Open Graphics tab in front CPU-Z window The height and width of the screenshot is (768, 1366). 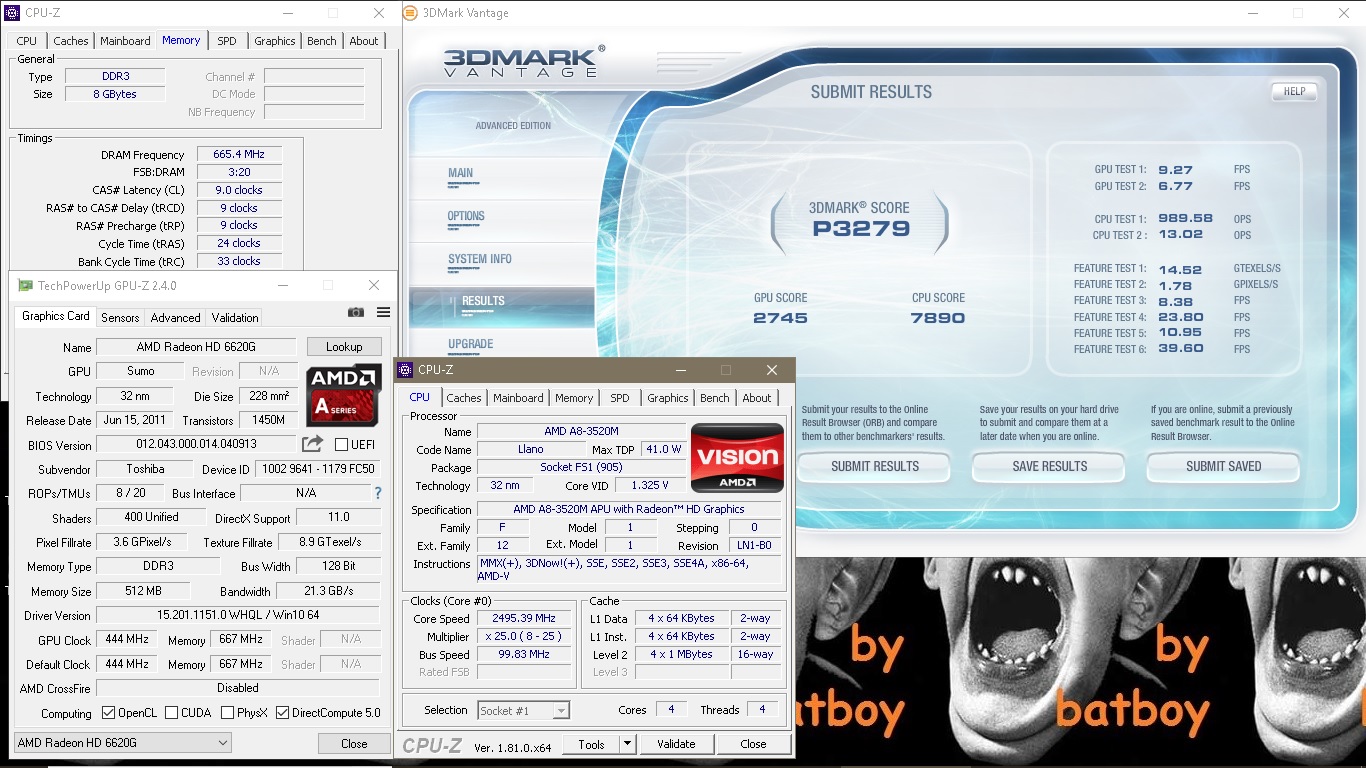click(668, 398)
